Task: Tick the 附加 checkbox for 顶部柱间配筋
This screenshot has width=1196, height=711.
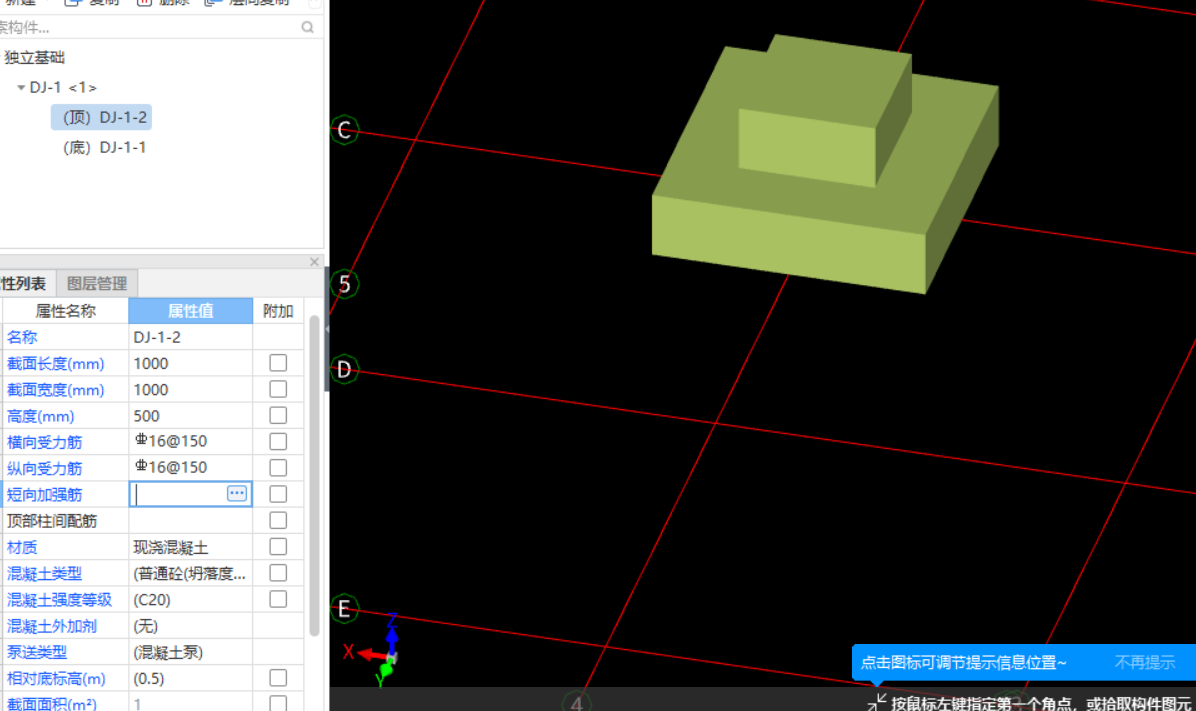Action: point(278,520)
